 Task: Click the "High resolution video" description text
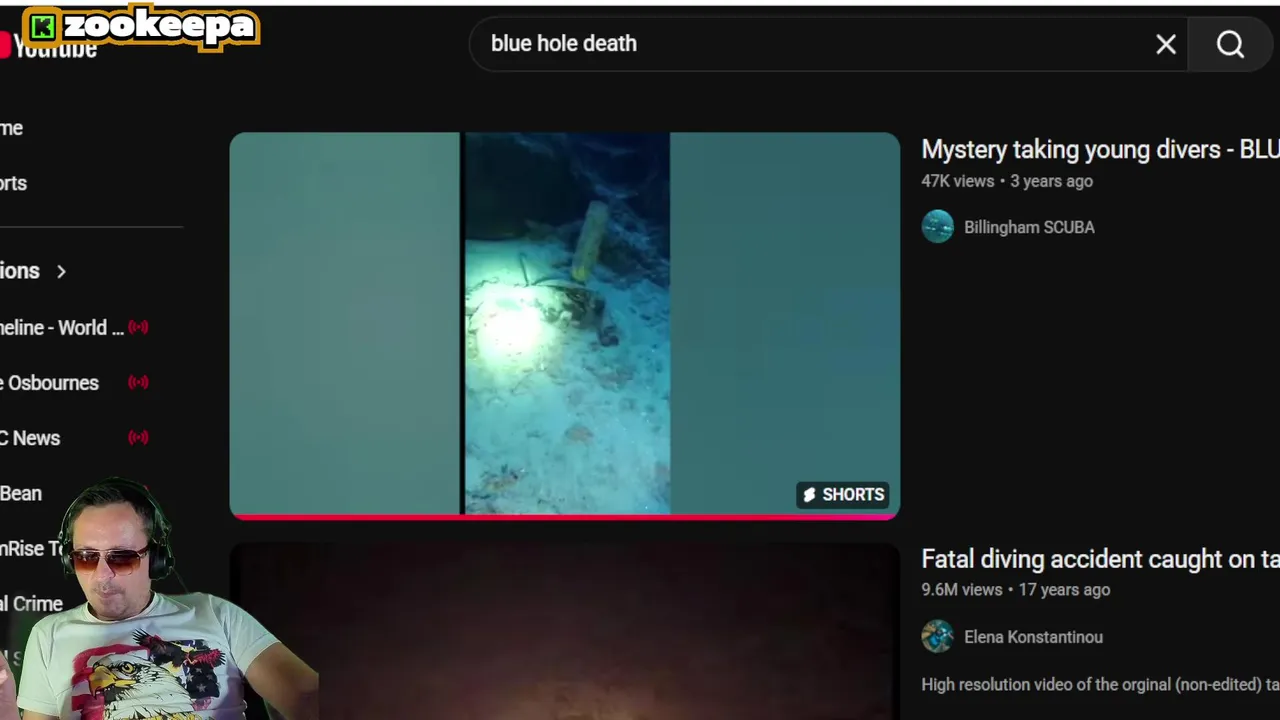[x=1100, y=685]
